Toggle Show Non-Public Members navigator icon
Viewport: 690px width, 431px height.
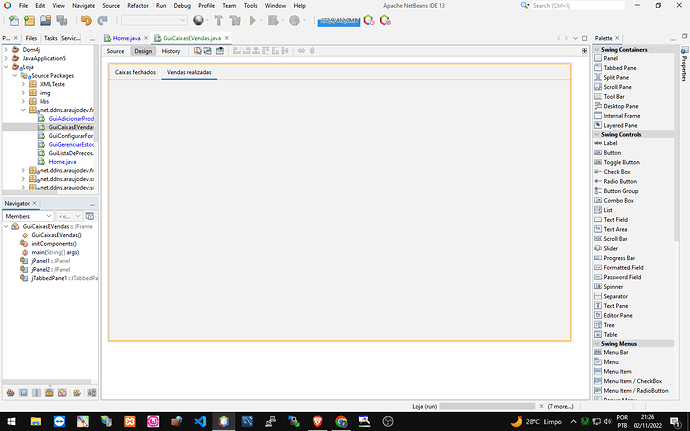tap(49, 393)
